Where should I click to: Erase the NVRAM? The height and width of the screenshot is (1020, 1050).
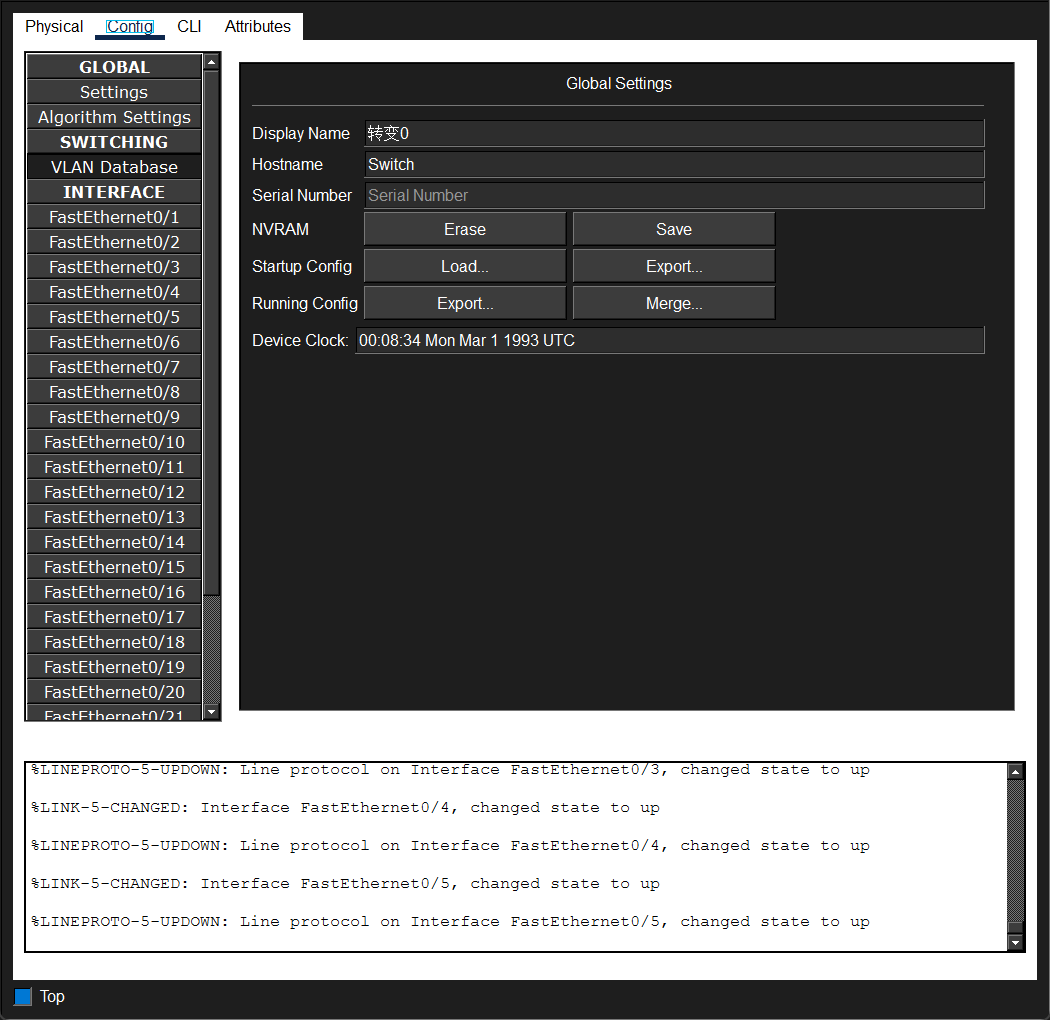coord(465,229)
